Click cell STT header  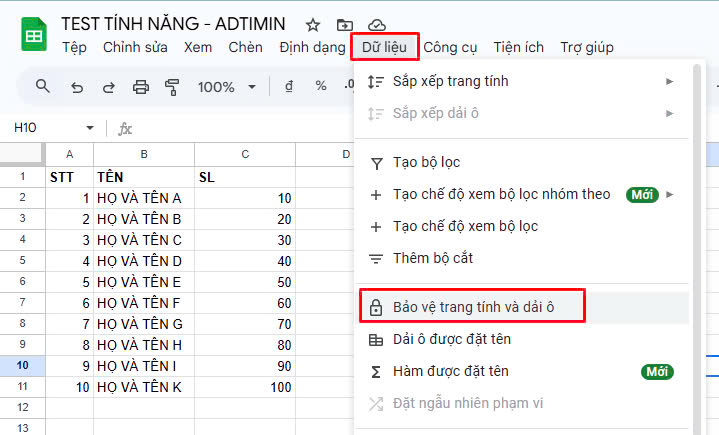pos(70,177)
